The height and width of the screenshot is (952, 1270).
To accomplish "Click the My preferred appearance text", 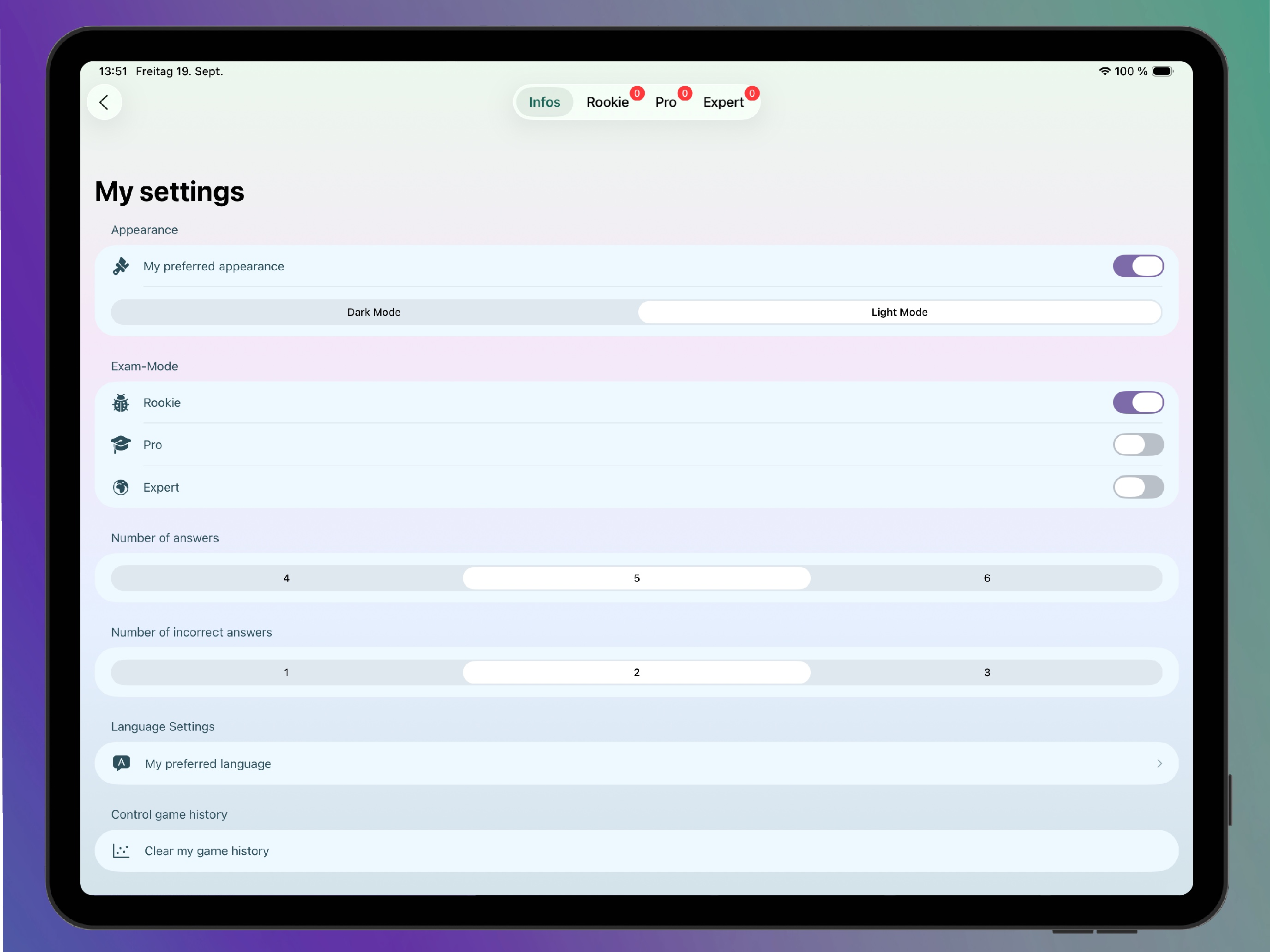I will (214, 266).
